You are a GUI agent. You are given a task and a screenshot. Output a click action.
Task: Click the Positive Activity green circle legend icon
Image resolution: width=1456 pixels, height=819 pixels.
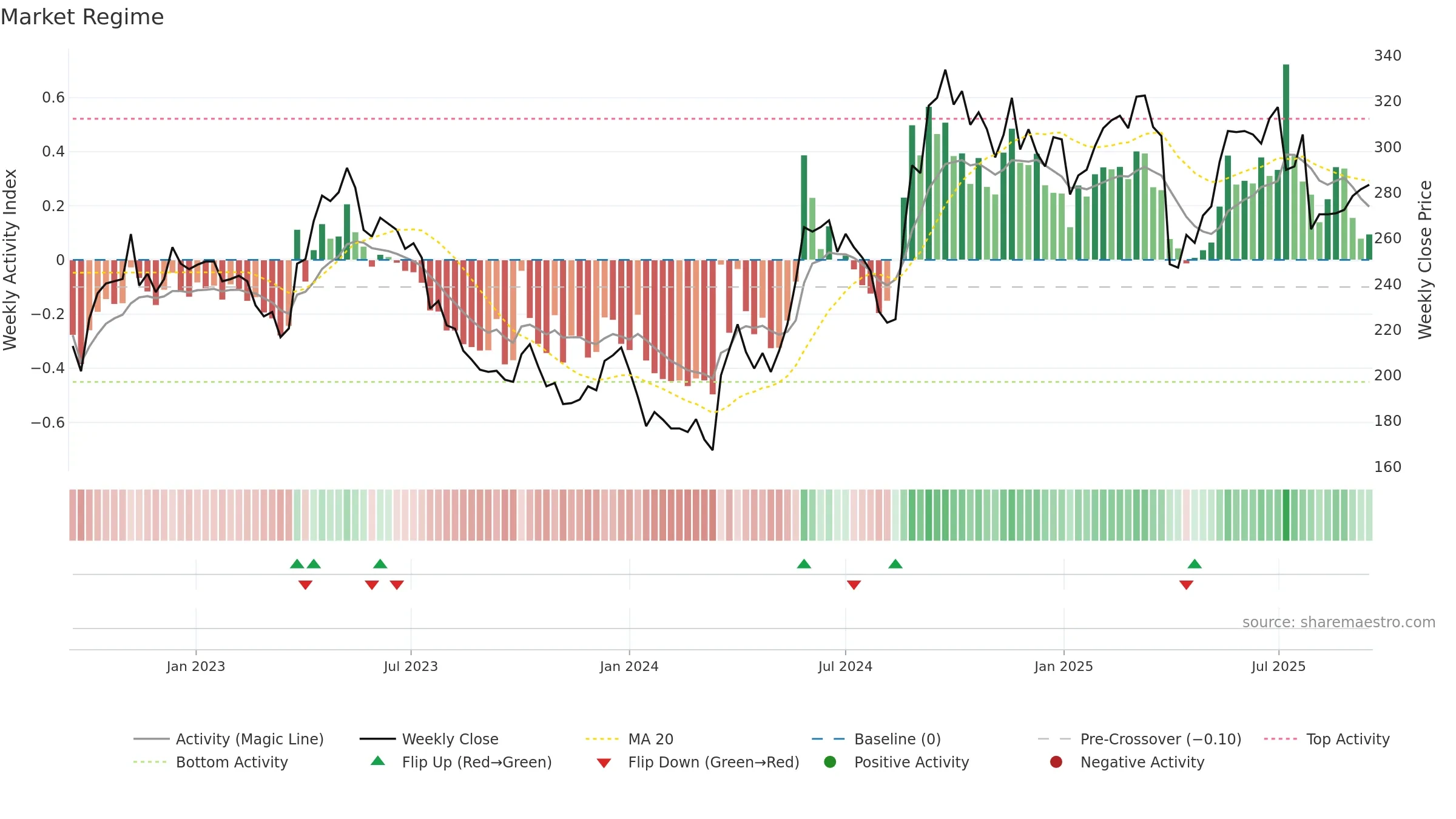click(x=830, y=762)
